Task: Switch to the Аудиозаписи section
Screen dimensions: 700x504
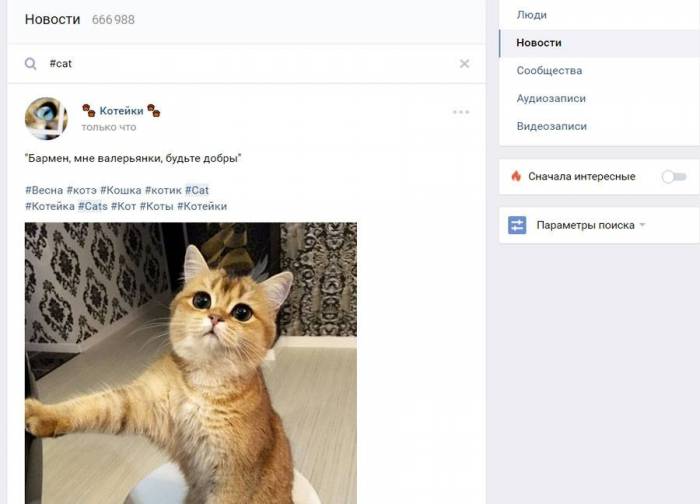Action: pos(551,99)
